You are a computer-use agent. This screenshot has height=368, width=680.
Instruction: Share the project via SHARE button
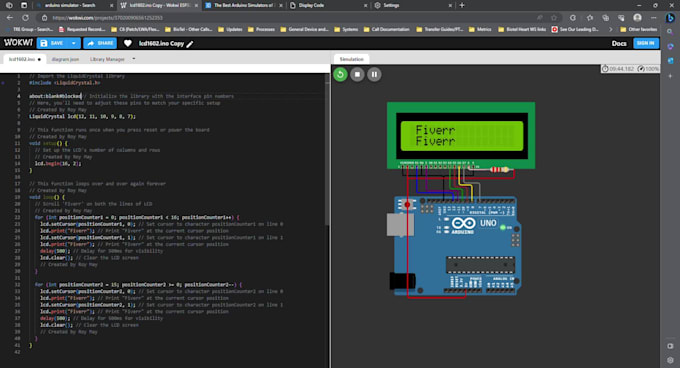tap(100, 43)
